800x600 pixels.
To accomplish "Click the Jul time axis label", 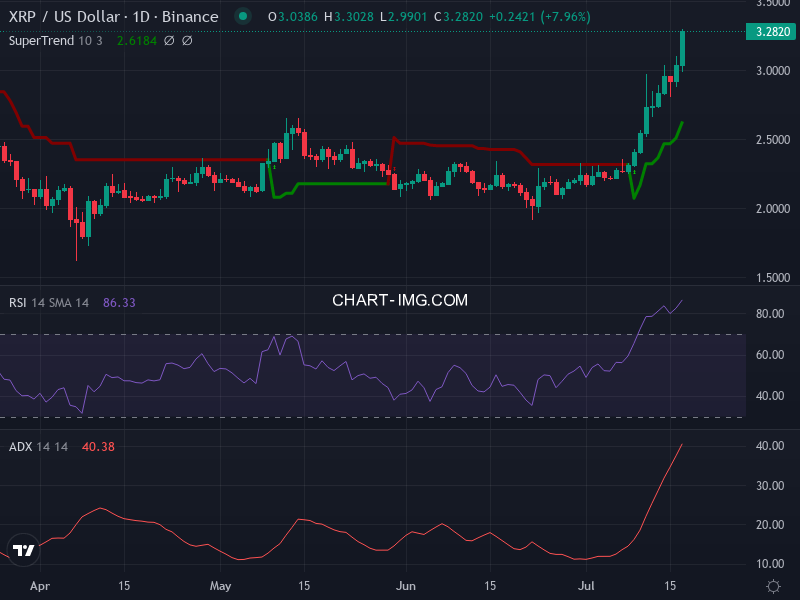I will 586,586.
